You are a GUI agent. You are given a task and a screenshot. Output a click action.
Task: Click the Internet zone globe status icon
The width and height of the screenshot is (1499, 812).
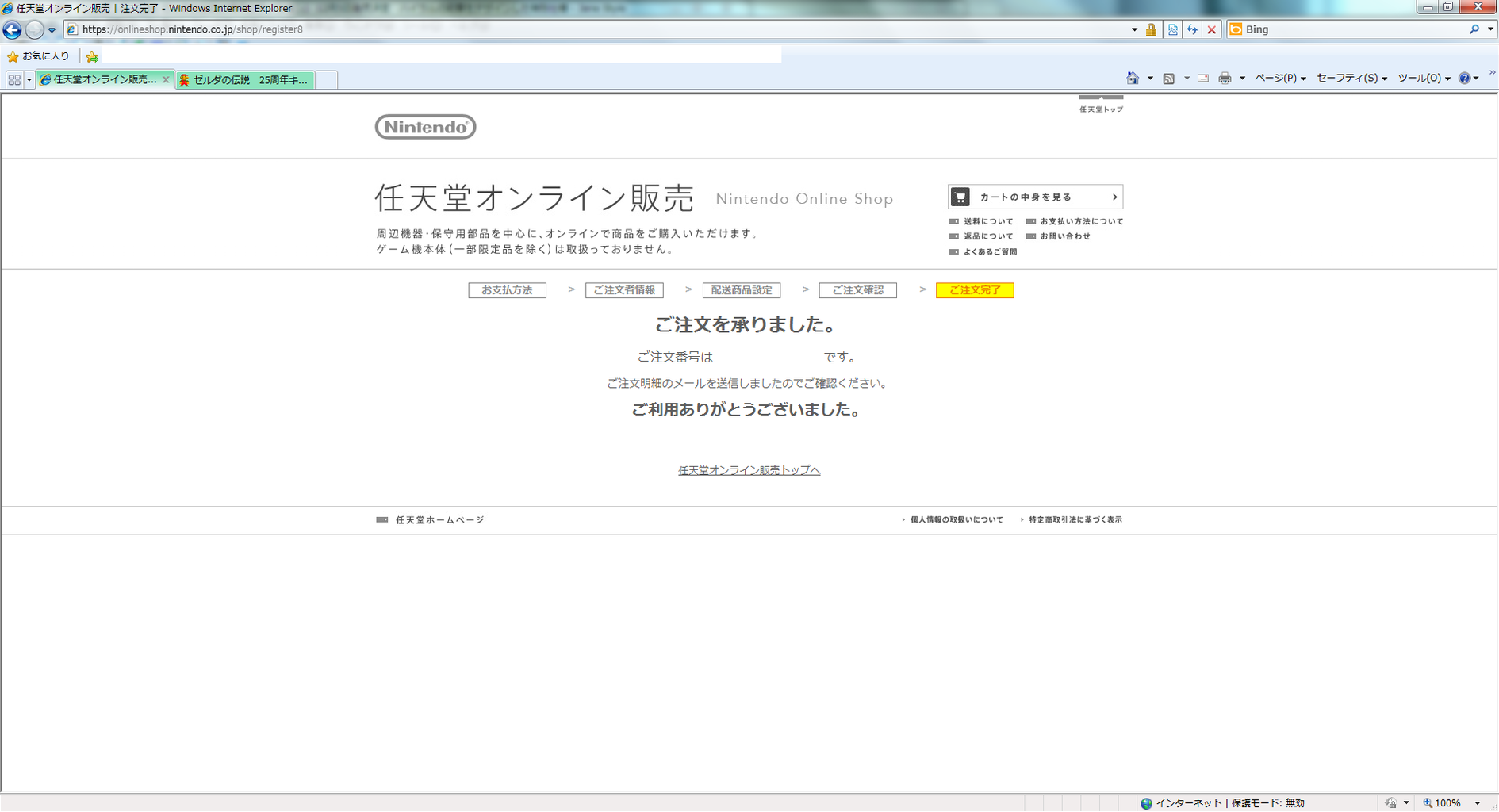pyautogui.click(x=1146, y=803)
